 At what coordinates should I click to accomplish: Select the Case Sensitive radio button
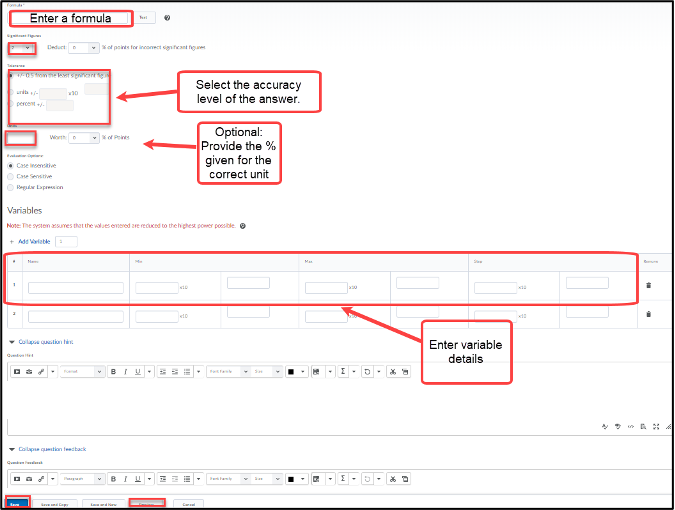click(x=11, y=176)
